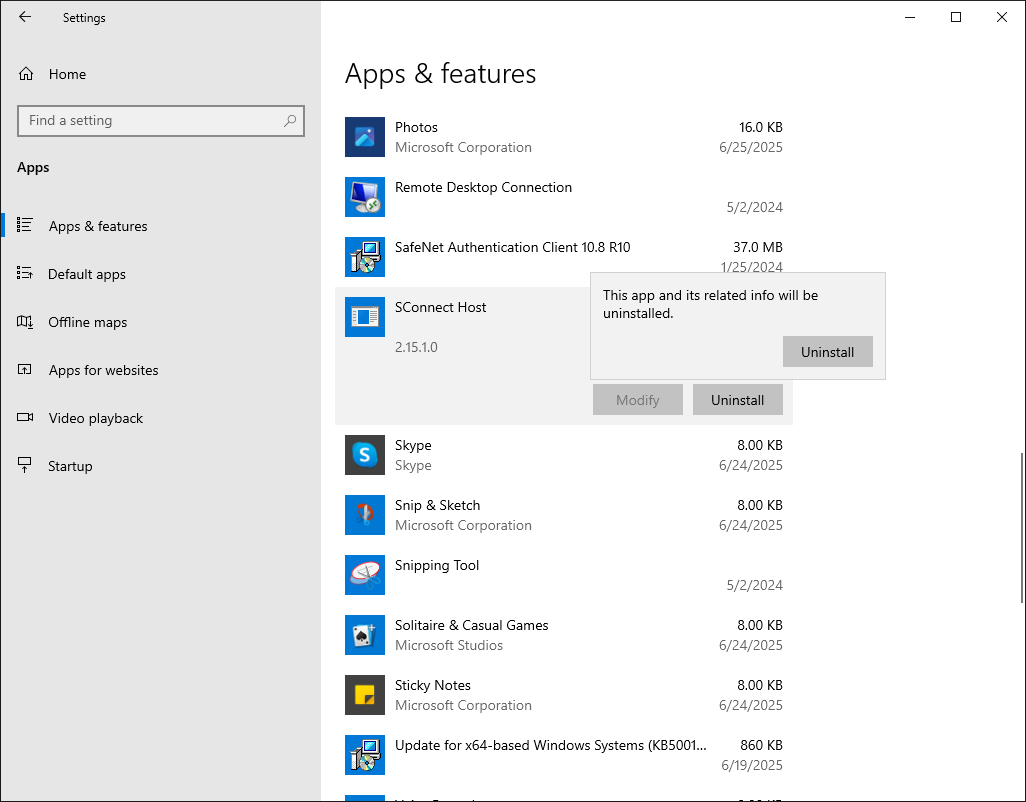This screenshot has width=1026, height=802.
Task: Click the search magnifier icon
Action: (x=290, y=120)
